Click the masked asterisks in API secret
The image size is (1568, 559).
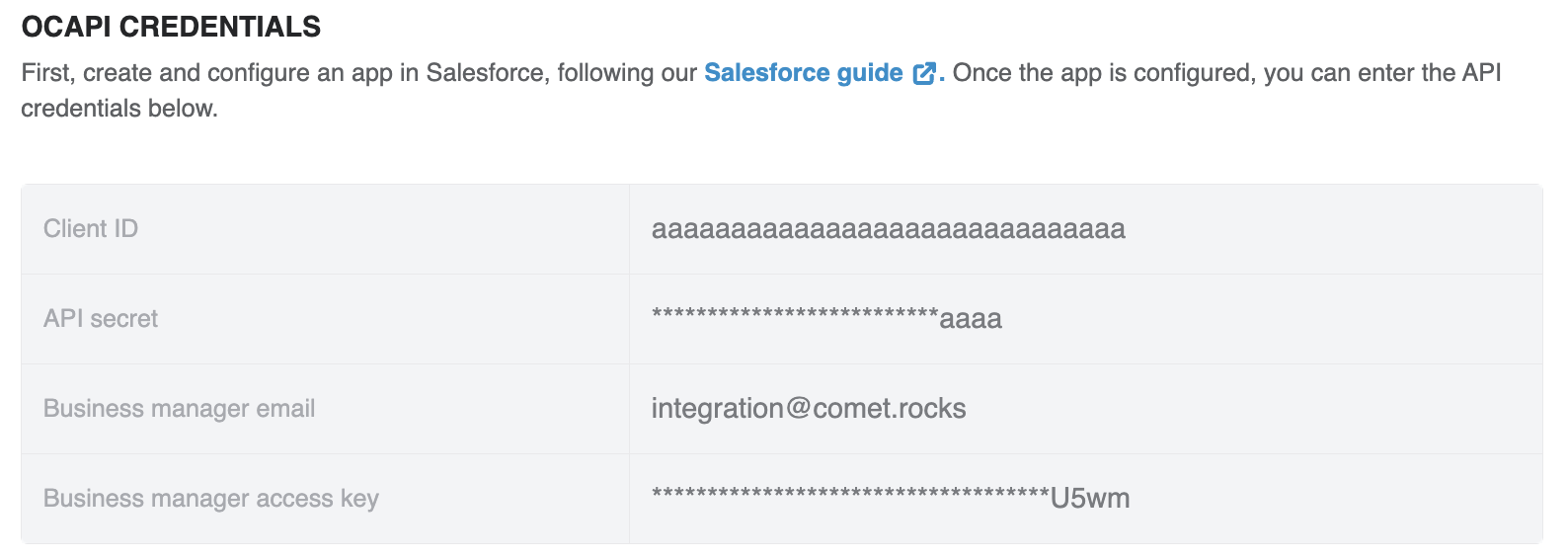[x=794, y=316]
